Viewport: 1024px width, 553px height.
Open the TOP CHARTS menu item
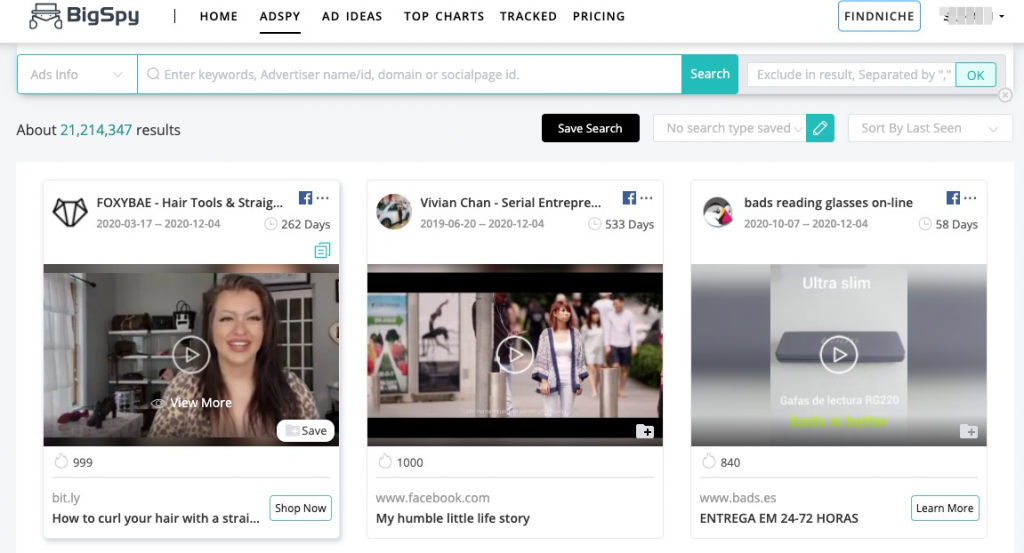coord(443,16)
